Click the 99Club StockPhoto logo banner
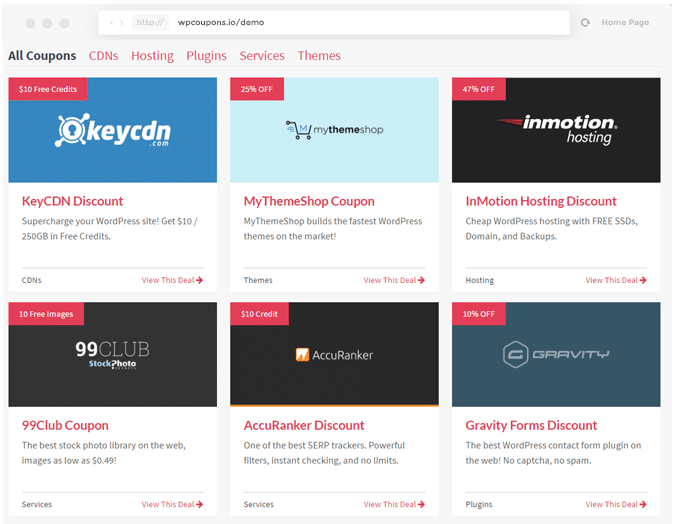The image size is (674, 524). [x=113, y=354]
